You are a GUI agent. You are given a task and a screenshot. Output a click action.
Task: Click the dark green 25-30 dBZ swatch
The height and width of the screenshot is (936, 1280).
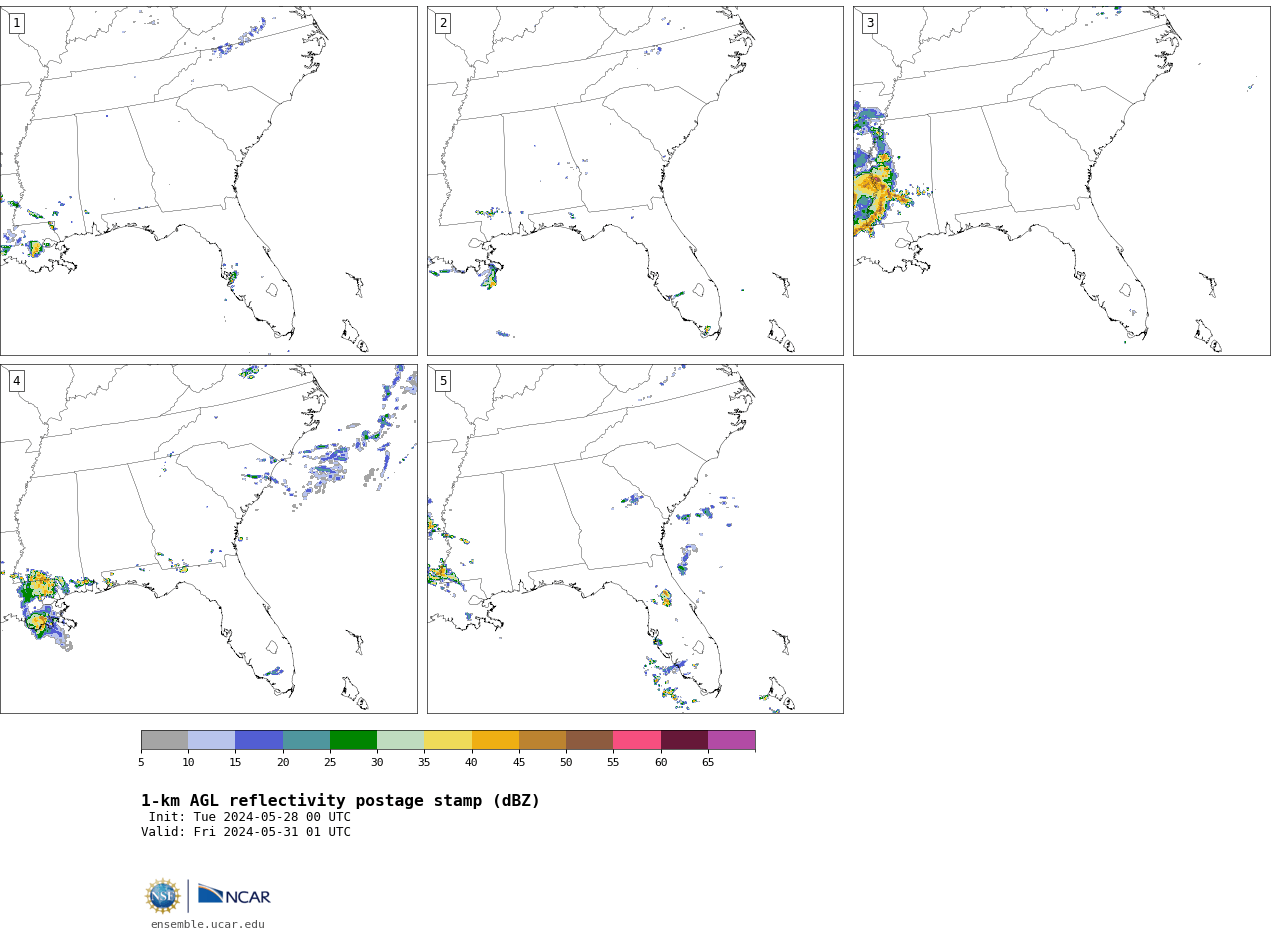click(353, 740)
